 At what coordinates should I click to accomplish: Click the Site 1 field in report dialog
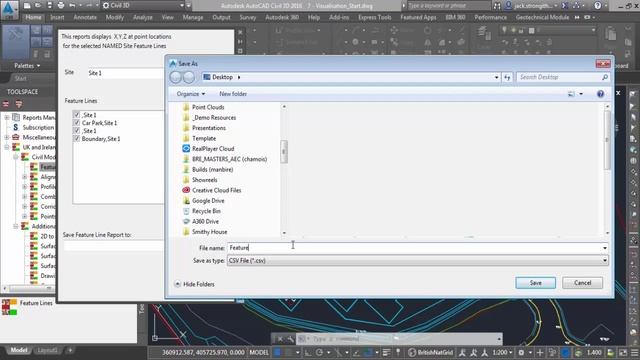125,73
